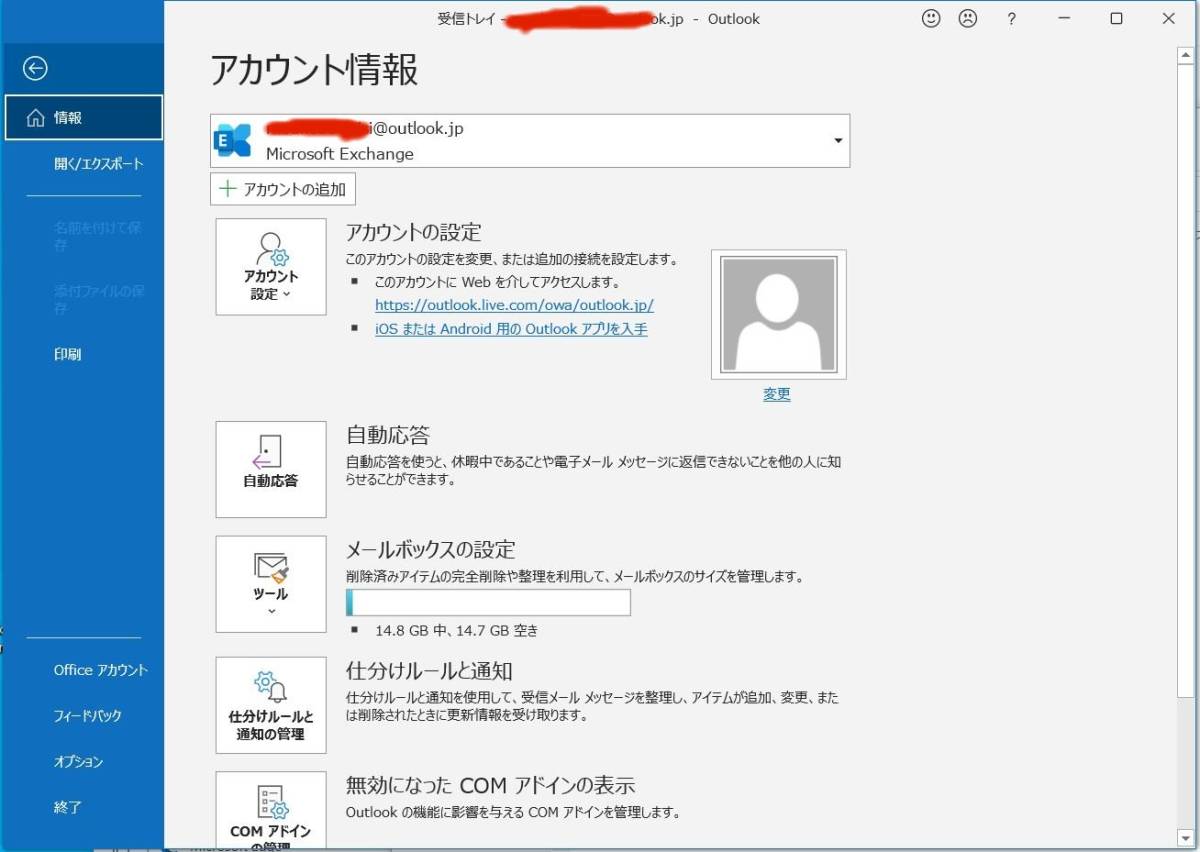This screenshot has height=852, width=1200.
Task: Open Help with the question mark icon
Action: [x=1012, y=19]
